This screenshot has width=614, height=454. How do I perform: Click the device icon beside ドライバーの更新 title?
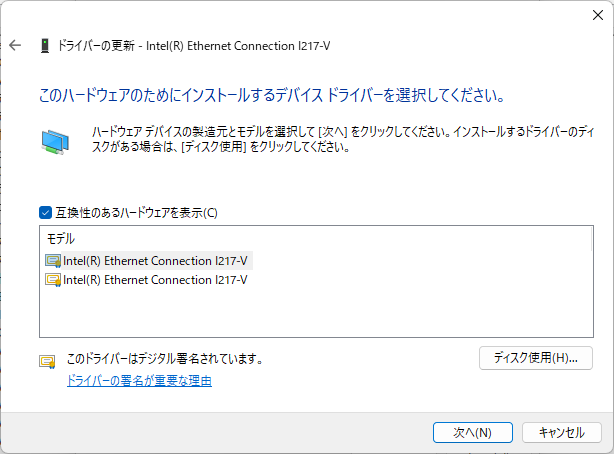click(45, 46)
